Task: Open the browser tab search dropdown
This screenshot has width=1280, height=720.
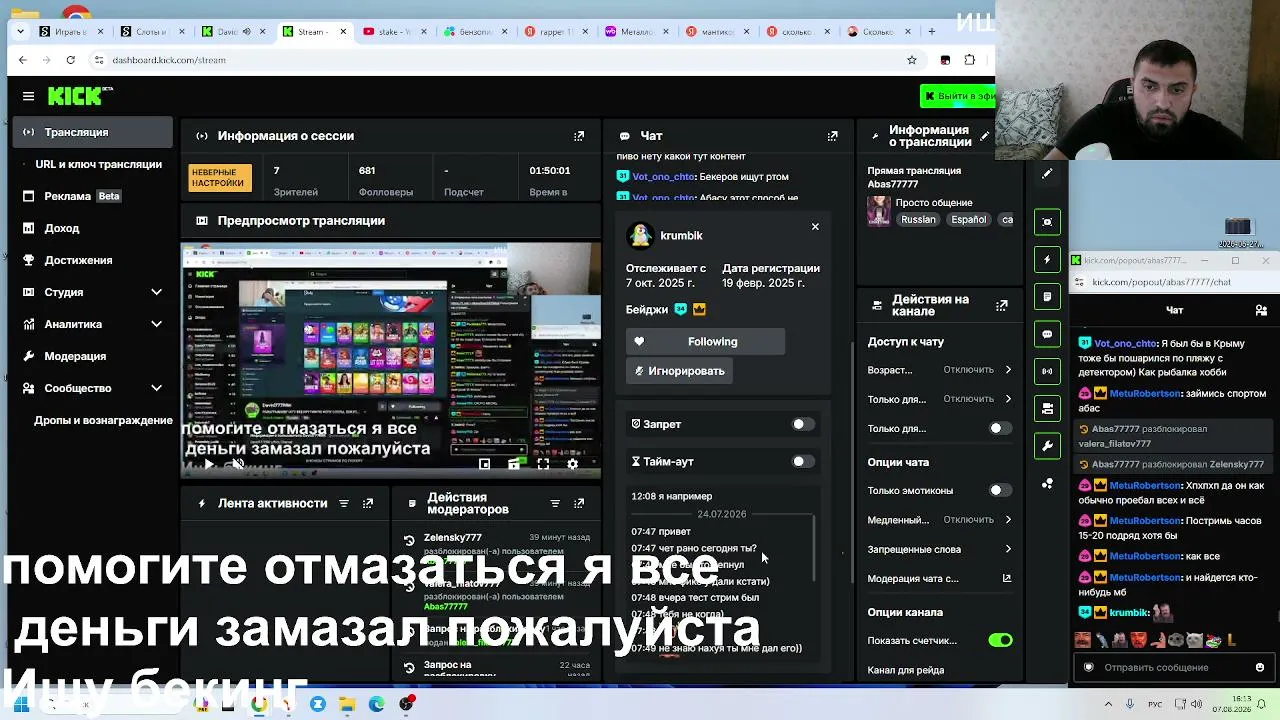Action: pyautogui.click(x=19, y=31)
